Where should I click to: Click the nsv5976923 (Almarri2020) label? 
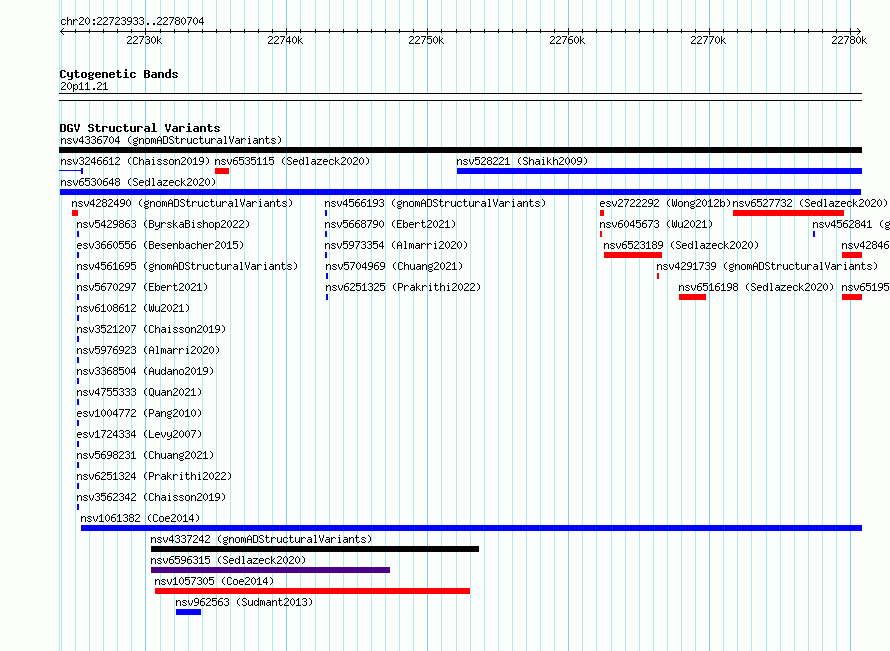pos(148,350)
